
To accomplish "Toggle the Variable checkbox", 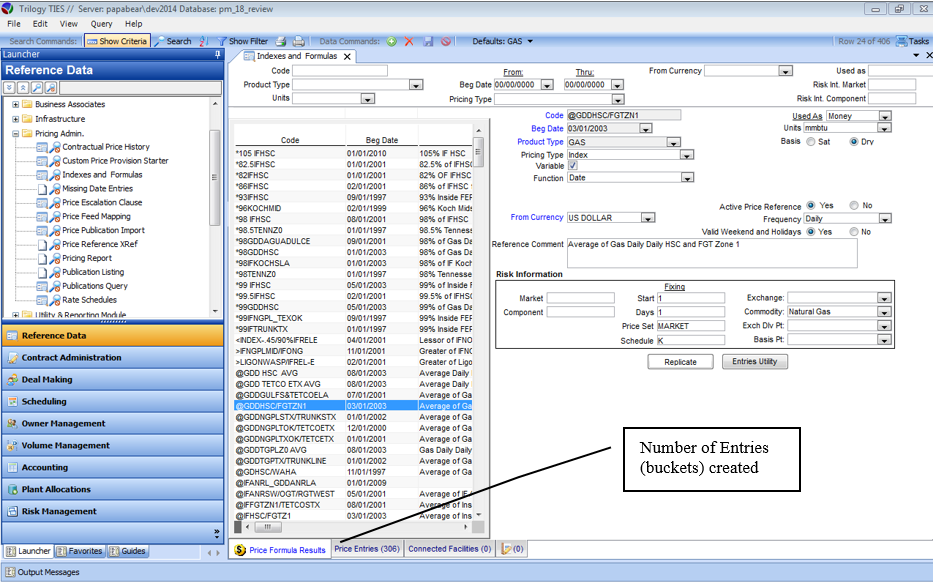I will pyautogui.click(x=573, y=166).
